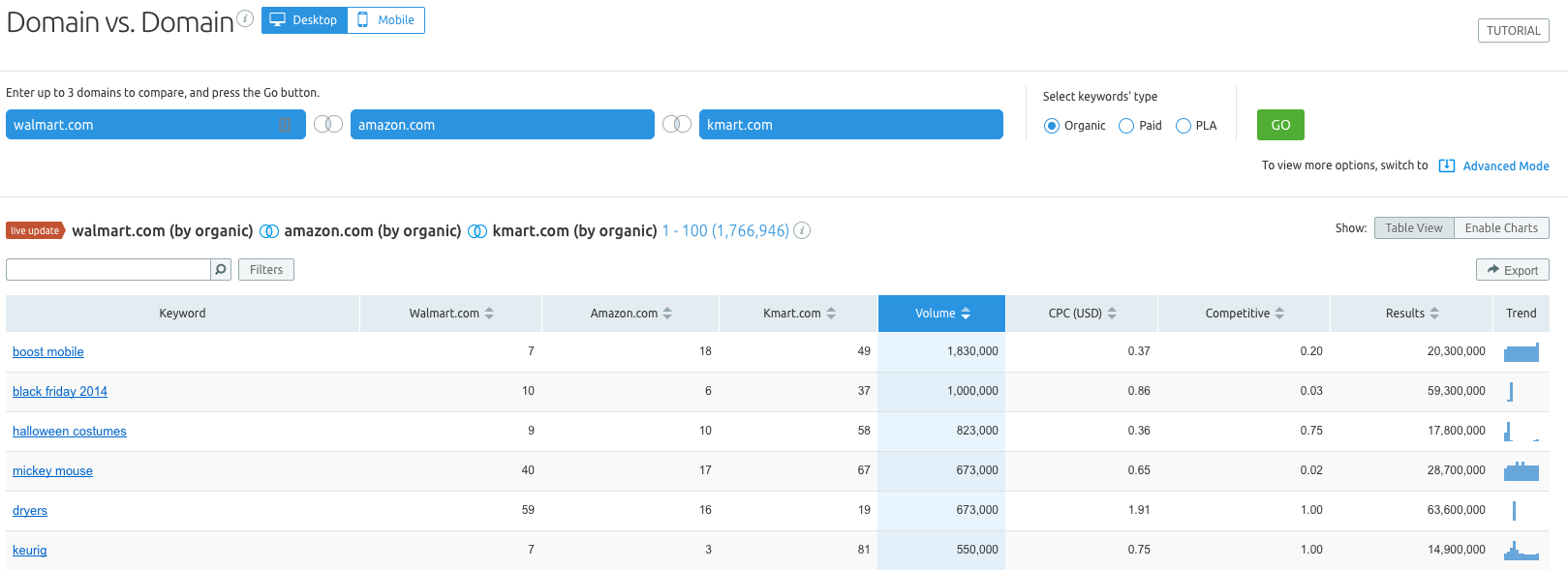Click the CPC value 1.91
The image size is (1568, 570).
tap(1139, 510)
